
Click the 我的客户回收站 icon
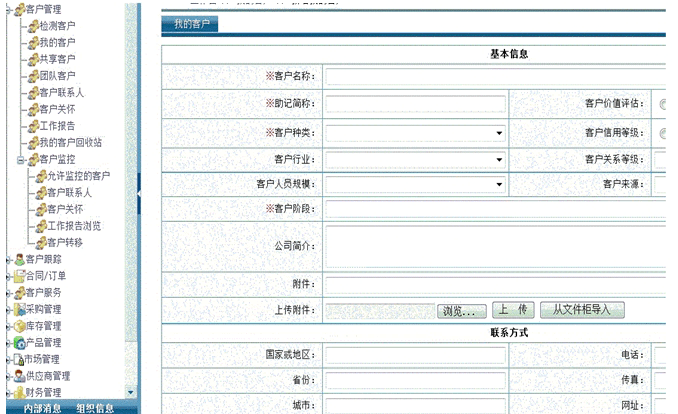[33, 142]
